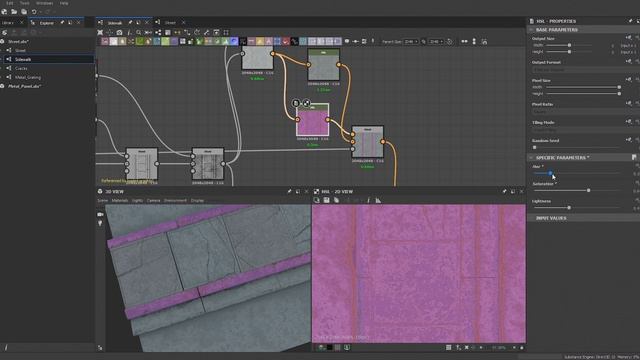640x360 pixels.
Task: Pin the 3D View panel
Action: [289, 191]
